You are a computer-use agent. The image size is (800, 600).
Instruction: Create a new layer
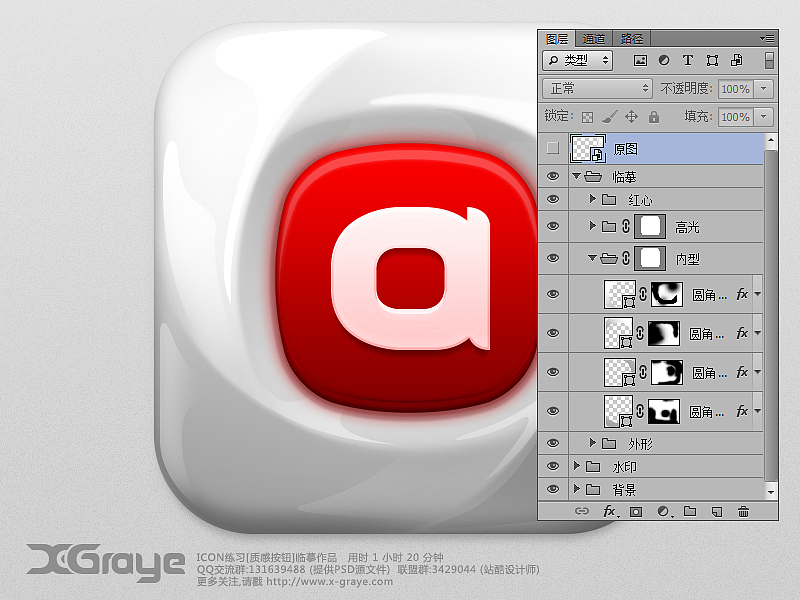point(717,512)
